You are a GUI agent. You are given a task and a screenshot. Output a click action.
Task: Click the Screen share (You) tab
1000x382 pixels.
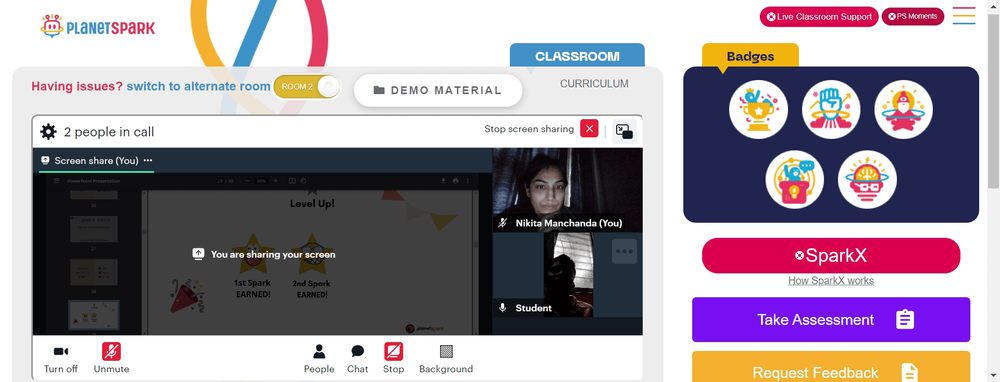(96, 161)
